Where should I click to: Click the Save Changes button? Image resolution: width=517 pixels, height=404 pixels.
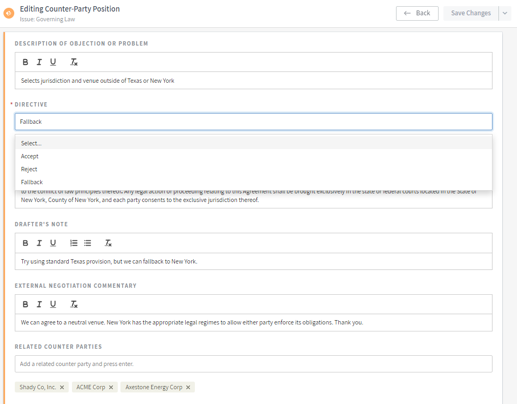471,13
